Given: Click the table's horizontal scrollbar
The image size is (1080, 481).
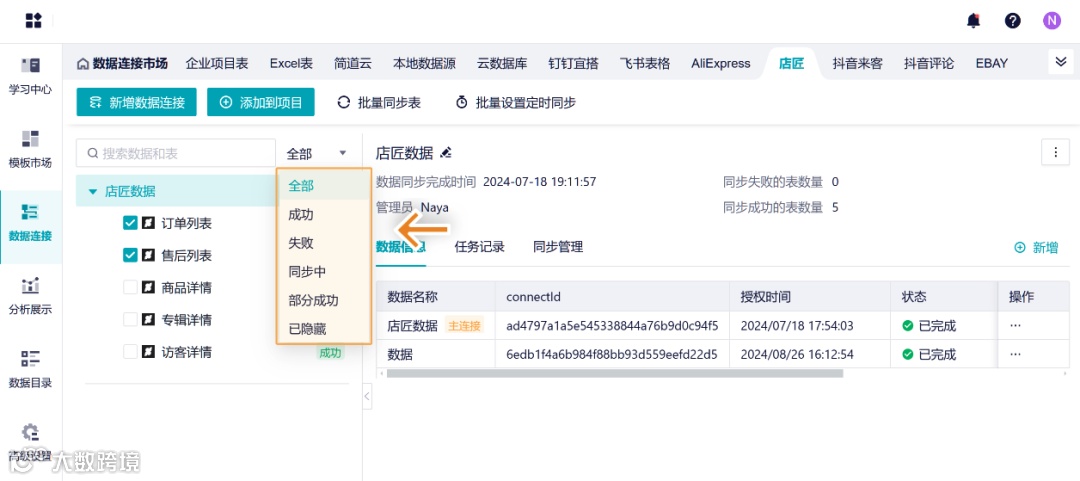Looking at the screenshot, I should point(614,373).
